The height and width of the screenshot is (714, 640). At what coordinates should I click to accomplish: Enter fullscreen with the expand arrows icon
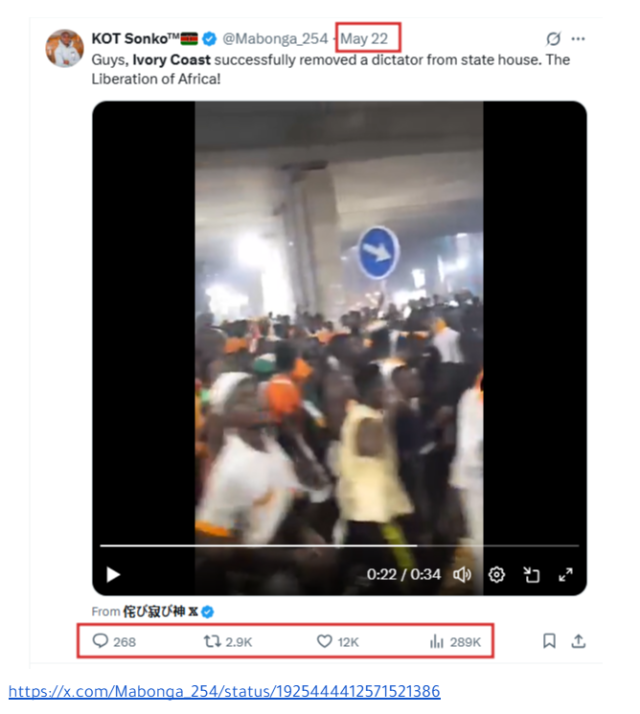[x=566, y=575]
